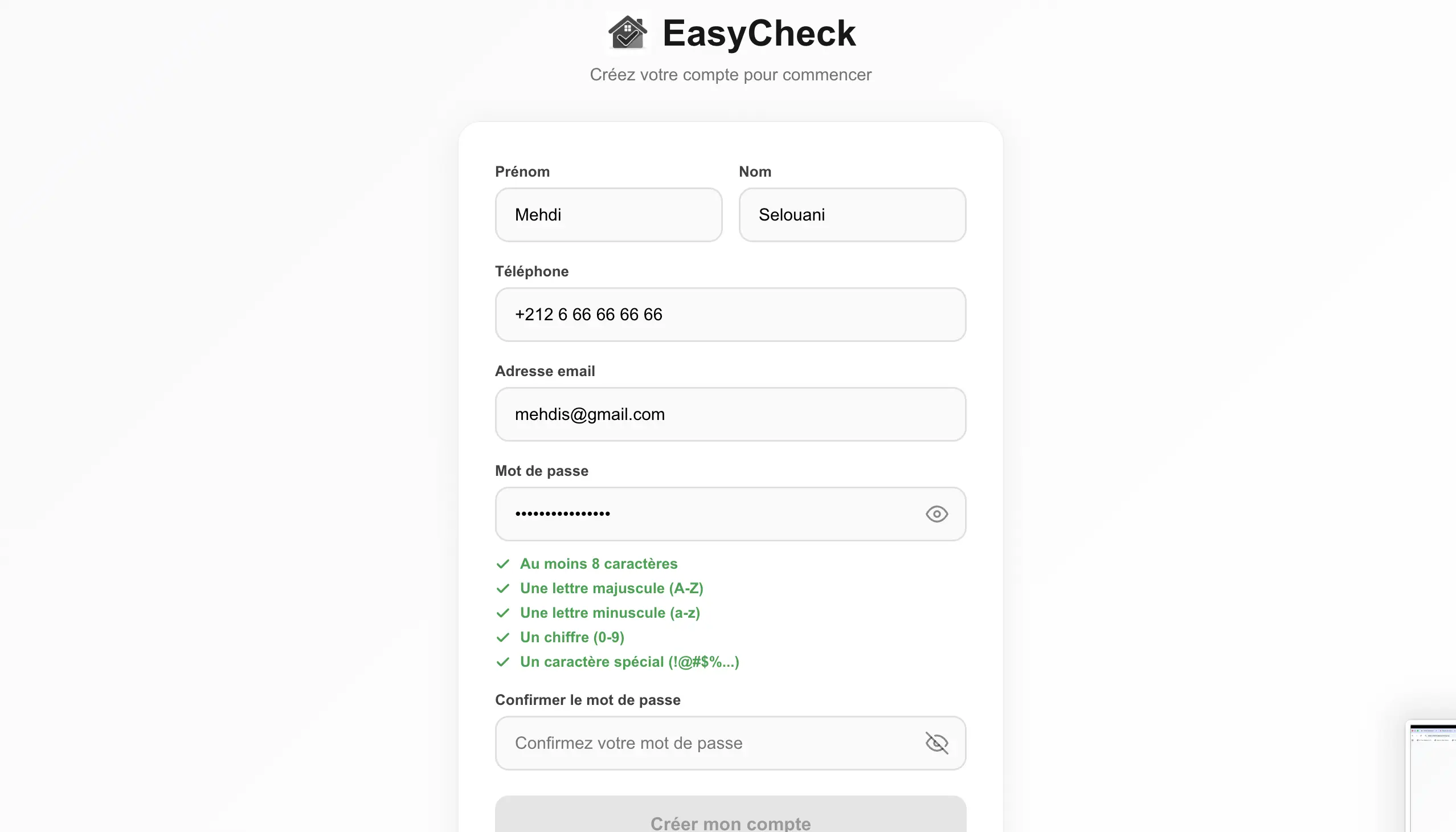Click the check icon beside Un caractère spécial
1456x832 pixels.
(502, 662)
